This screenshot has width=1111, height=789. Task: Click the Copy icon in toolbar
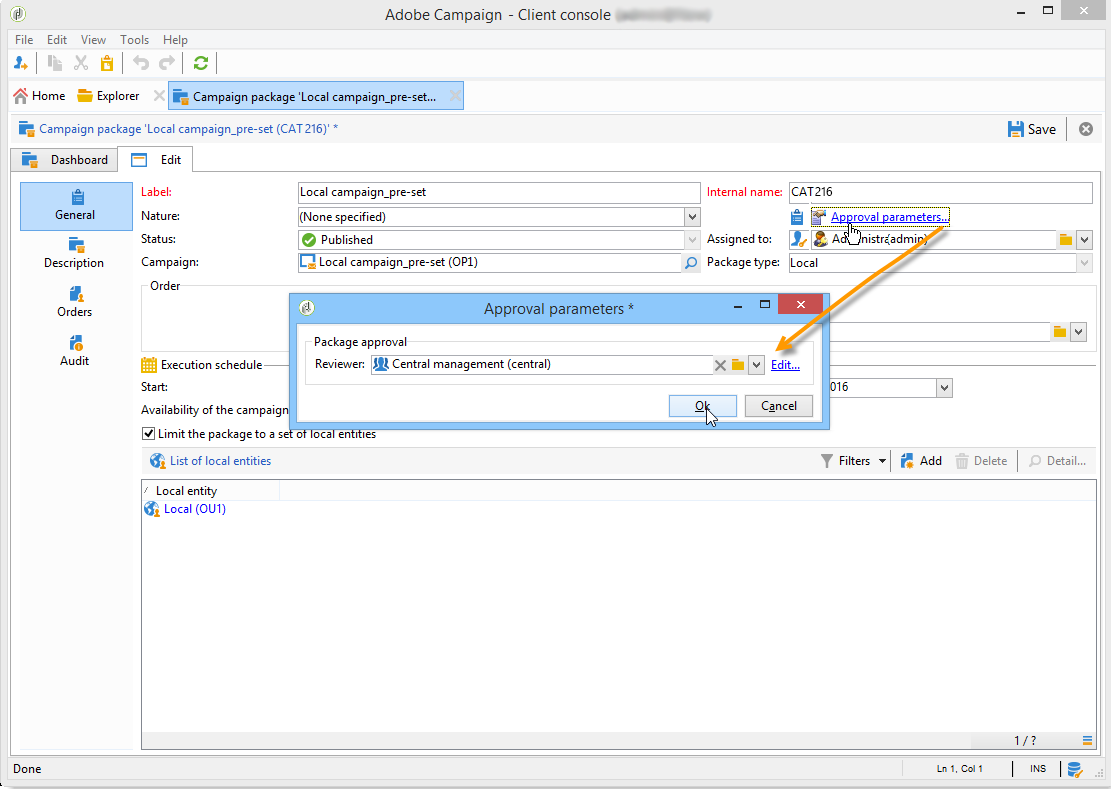click(55, 63)
